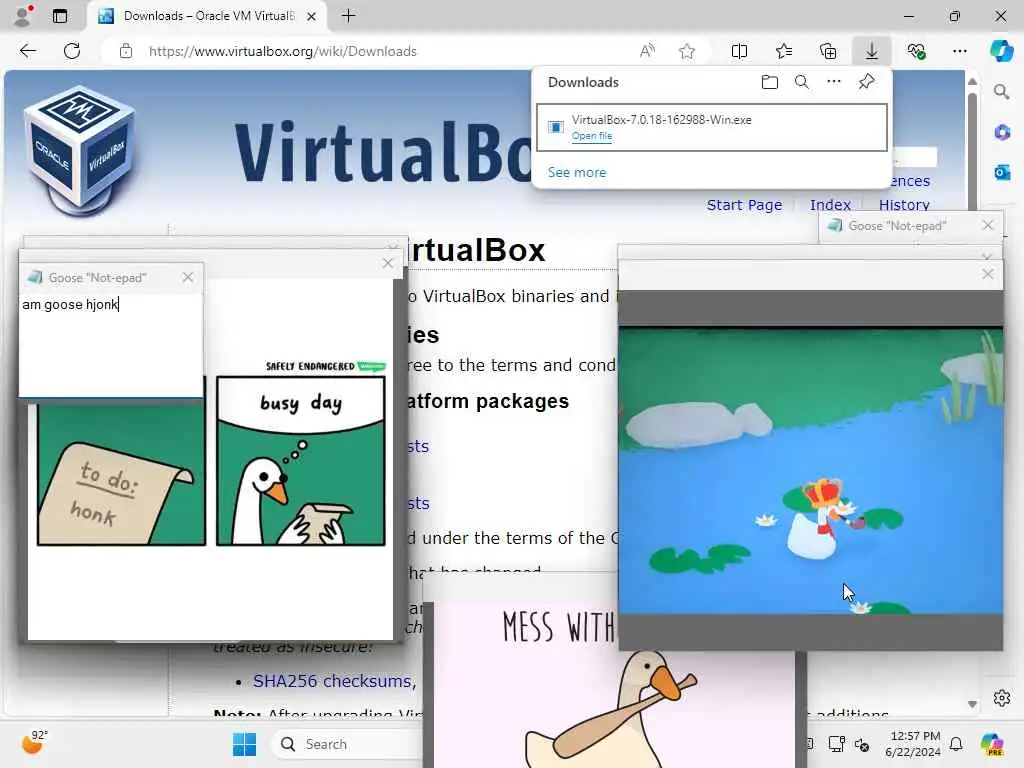The width and height of the screenshot is (1024, 768).
Task: Search downloads using magnifier icon
Action: point(802,82)
